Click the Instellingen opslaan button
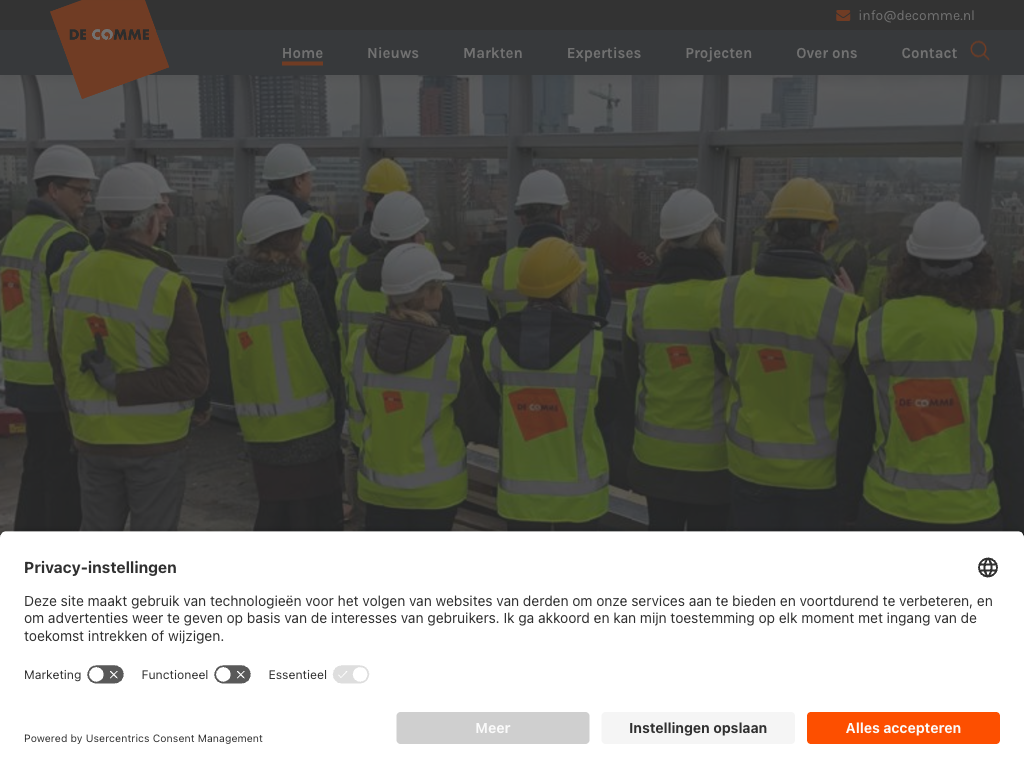 click(x=698, y=728)
